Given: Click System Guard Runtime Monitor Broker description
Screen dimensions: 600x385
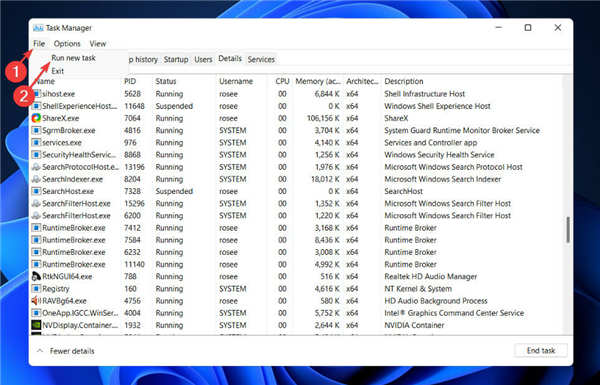Looking at the screenshot, I should click(x=462, y=131).
